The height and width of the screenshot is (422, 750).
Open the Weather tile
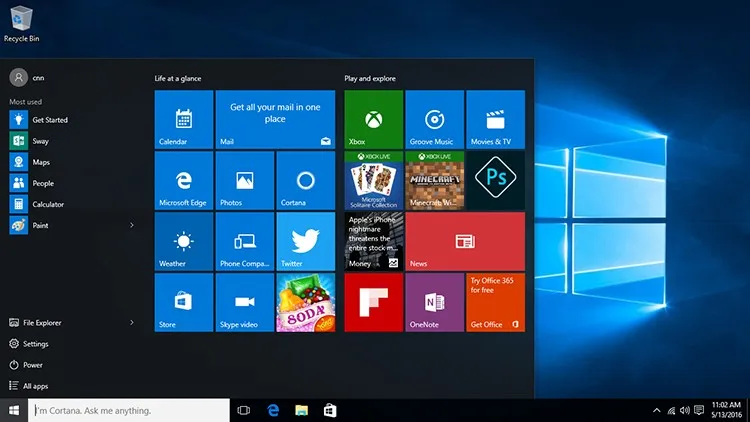pos(184,242)
